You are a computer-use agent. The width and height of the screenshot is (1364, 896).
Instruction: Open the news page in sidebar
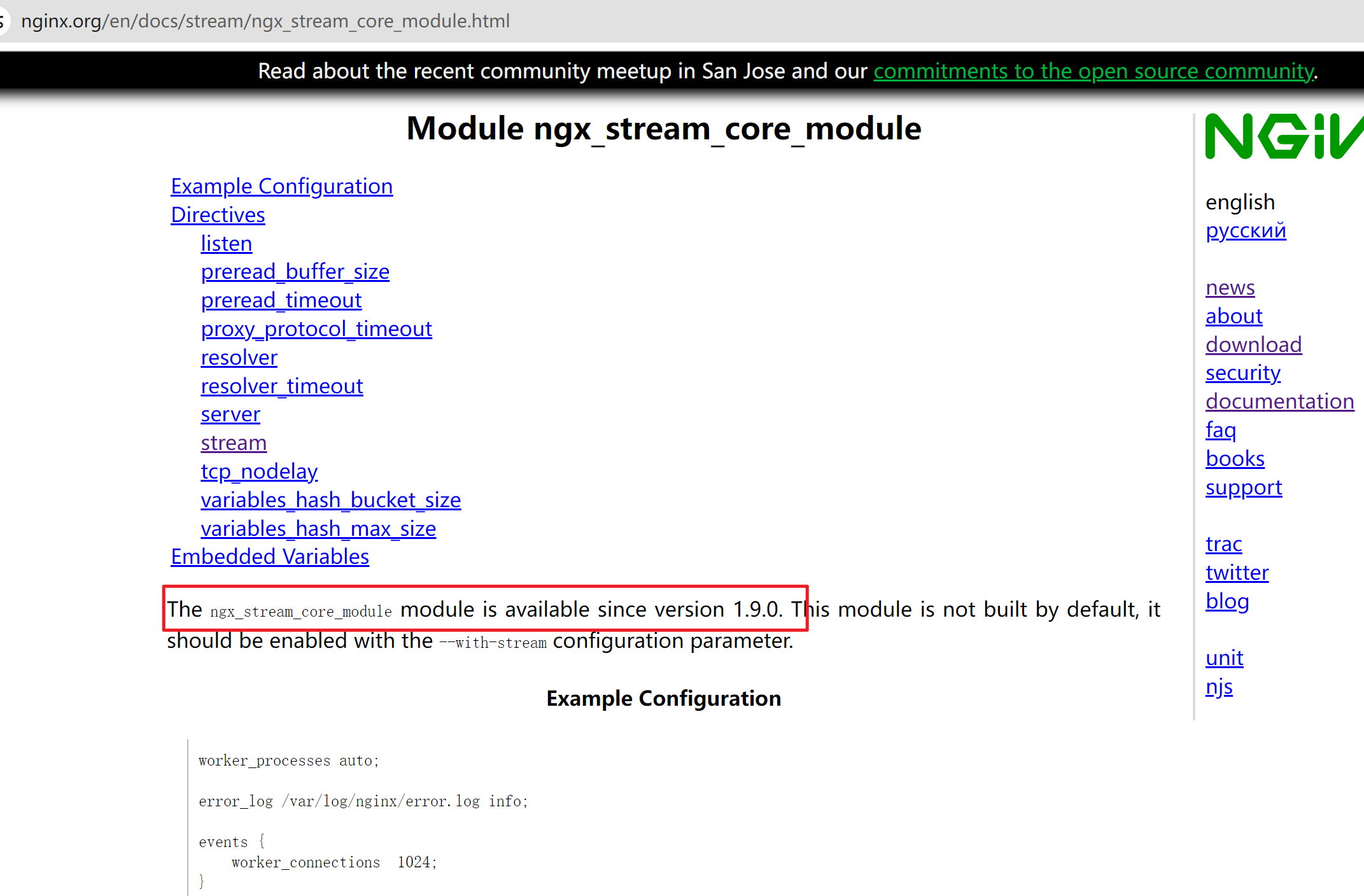click(1230, 288)
